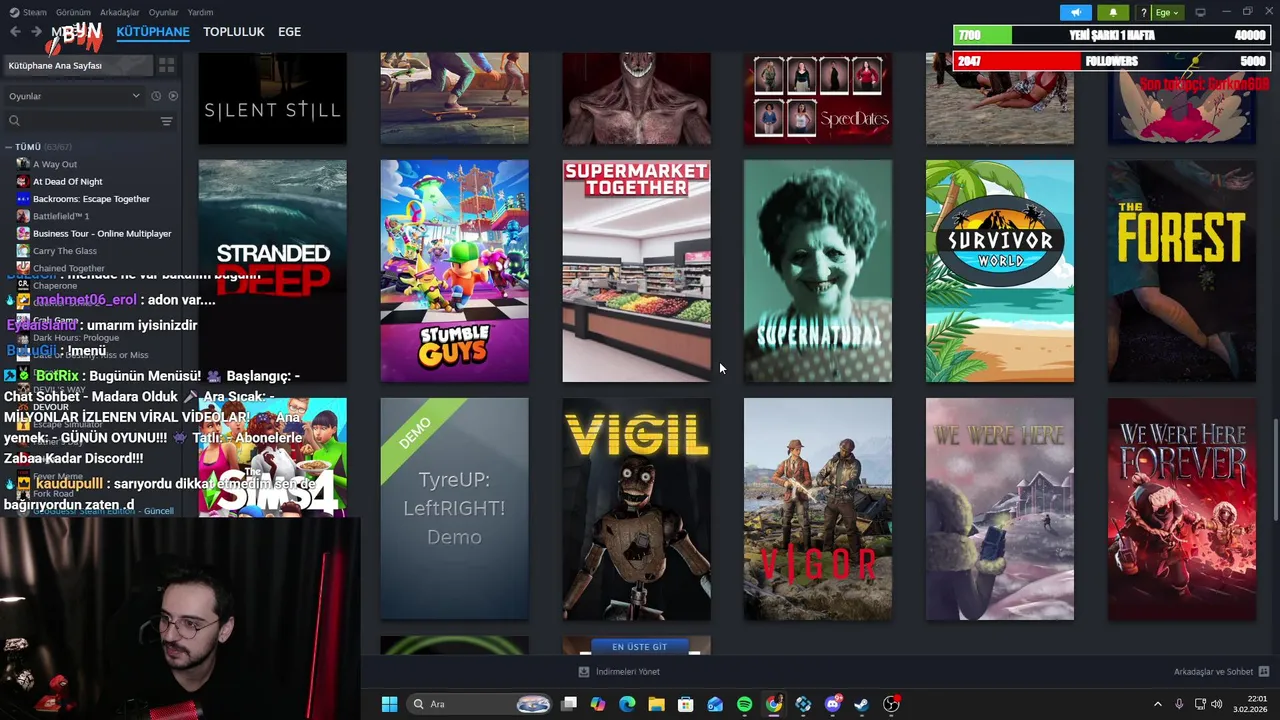1280x720 pixels.
Task: Switch to the KÜTÜPHANE tab
Action: point(153,32)
